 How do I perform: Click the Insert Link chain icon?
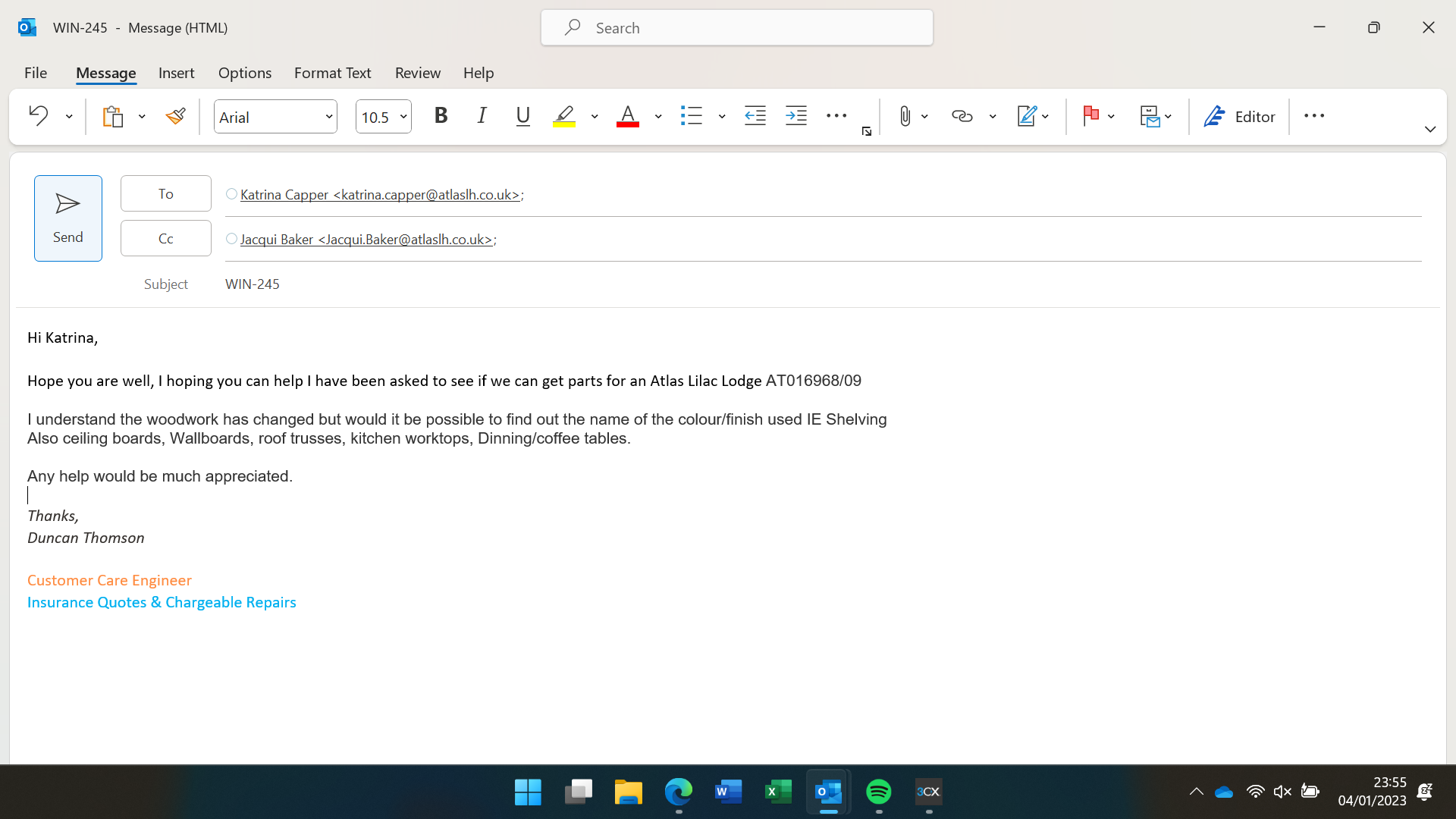[x=962, y=116]
